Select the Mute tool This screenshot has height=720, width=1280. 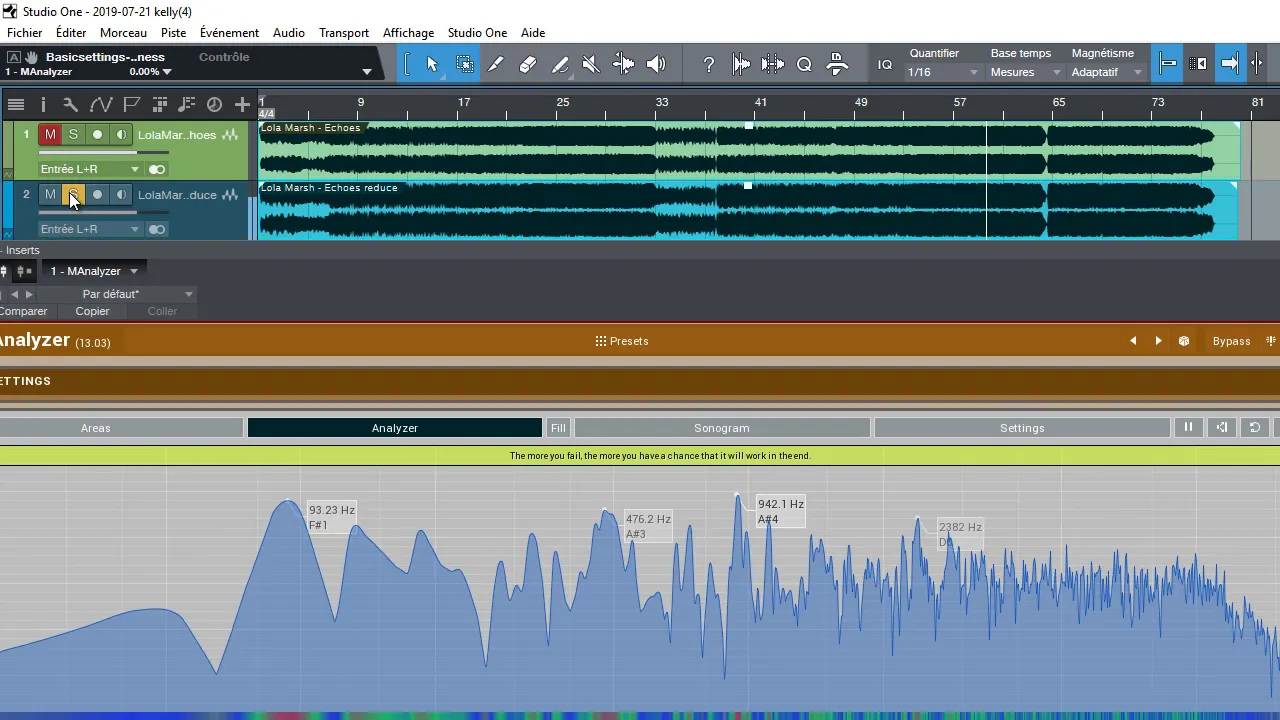point(591,64)
